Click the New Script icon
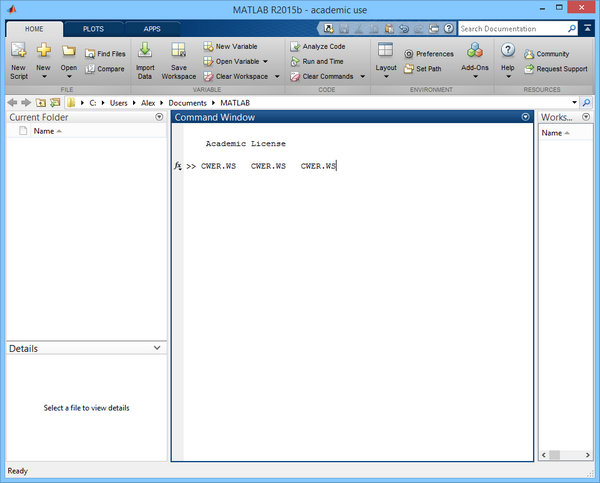This screenshot has width=600, height=483. click(18, 52)
